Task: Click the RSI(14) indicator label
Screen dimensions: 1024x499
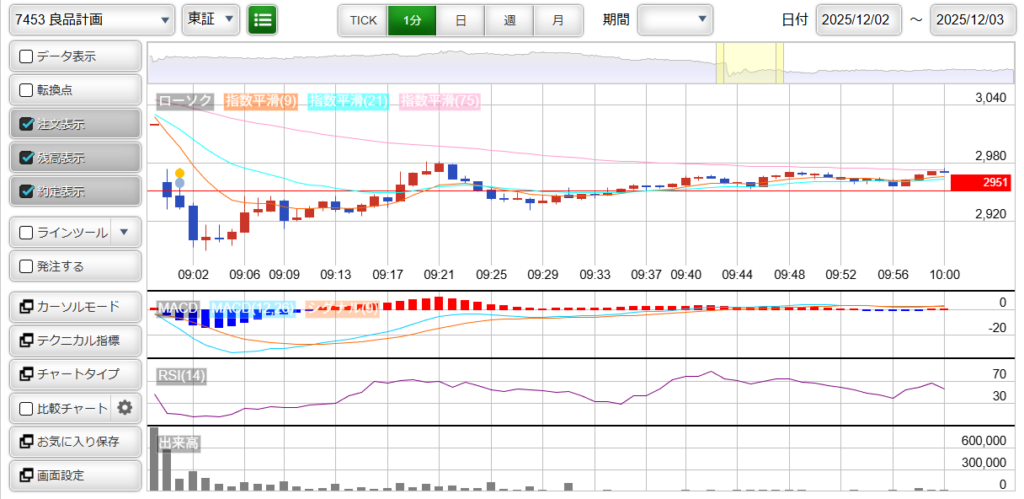Action: (181, 376)
